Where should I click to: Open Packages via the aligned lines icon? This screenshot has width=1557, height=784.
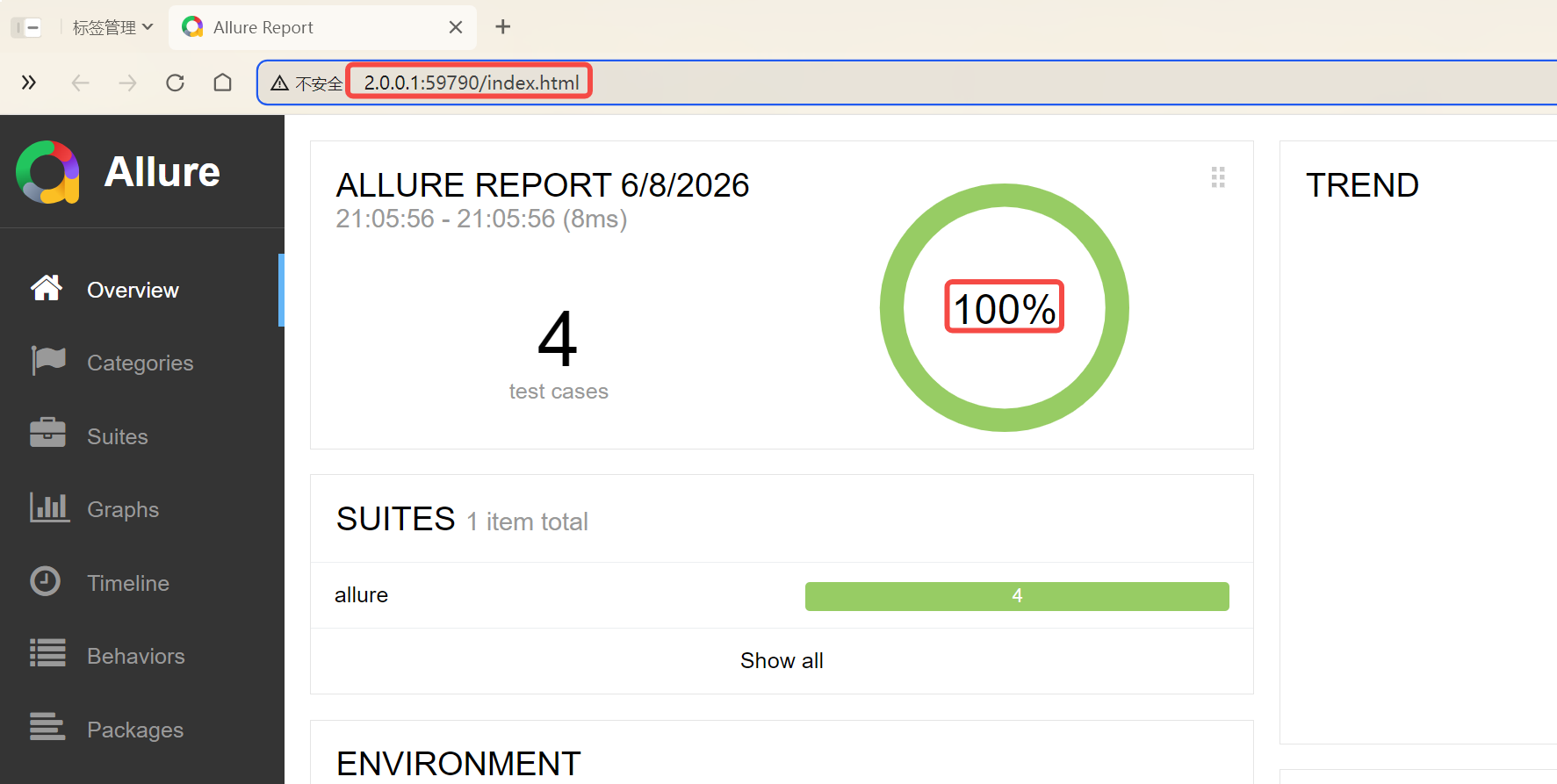tap(47, 727)
